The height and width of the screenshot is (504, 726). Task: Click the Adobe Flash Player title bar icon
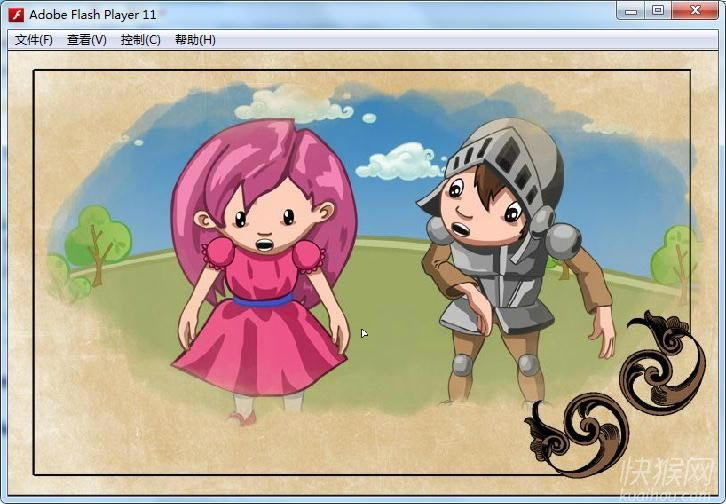(16, 14)
